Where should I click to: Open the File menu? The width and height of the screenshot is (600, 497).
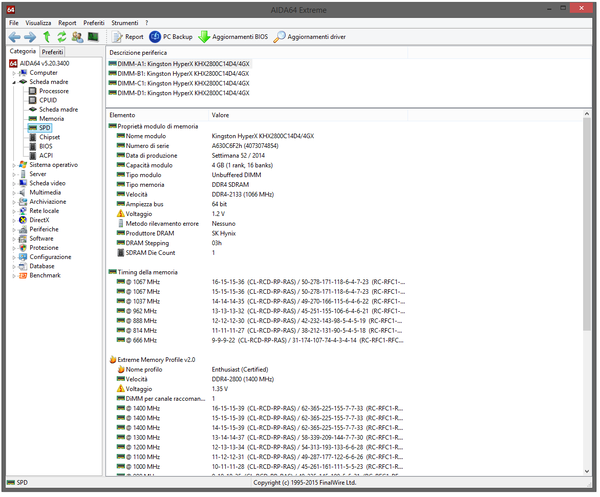point(14,23)
